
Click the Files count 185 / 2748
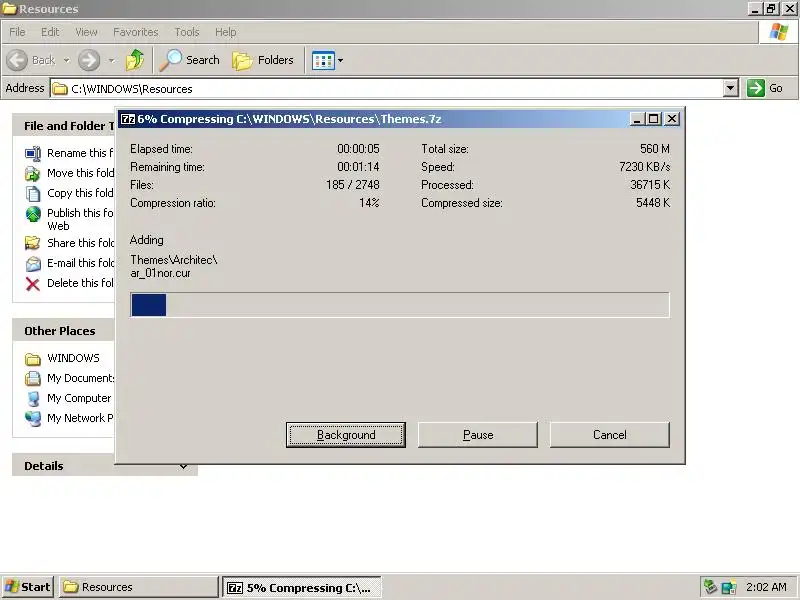[353, 185]
